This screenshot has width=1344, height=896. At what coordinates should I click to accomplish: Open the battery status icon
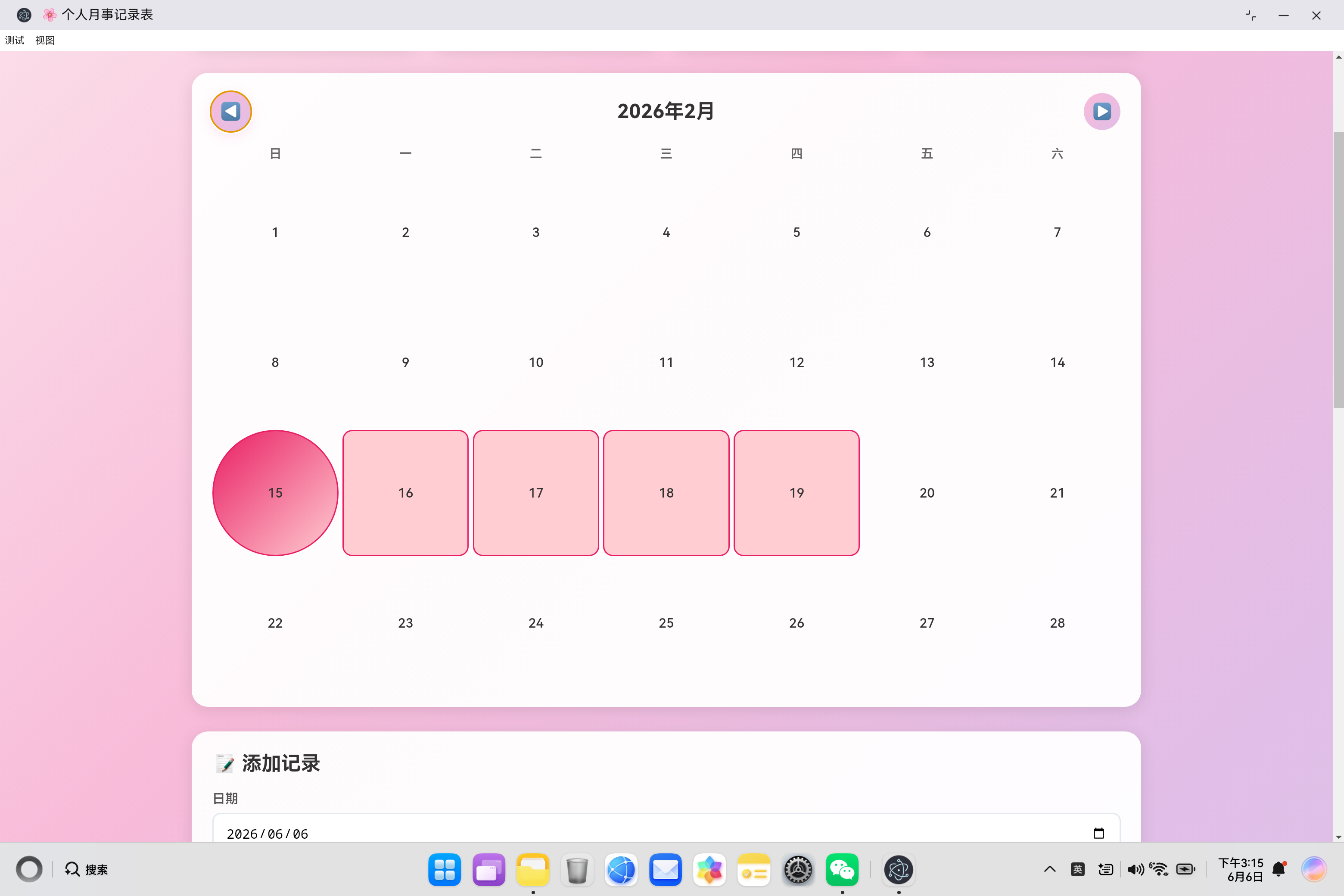point(1186,869)
